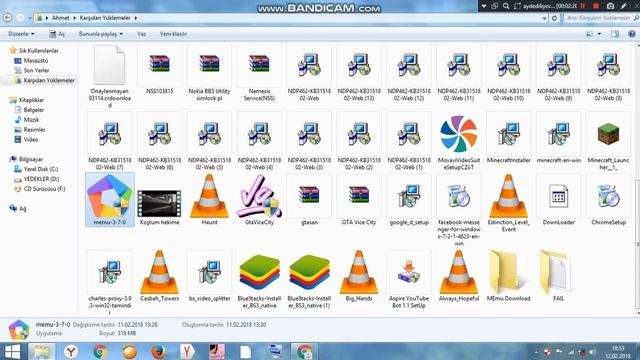Open the Bununla paylaş dropdown

tap(100, 34)
